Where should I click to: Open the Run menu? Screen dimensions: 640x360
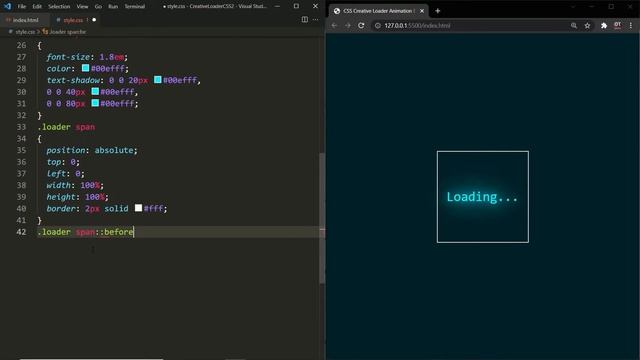coord(113,7)
